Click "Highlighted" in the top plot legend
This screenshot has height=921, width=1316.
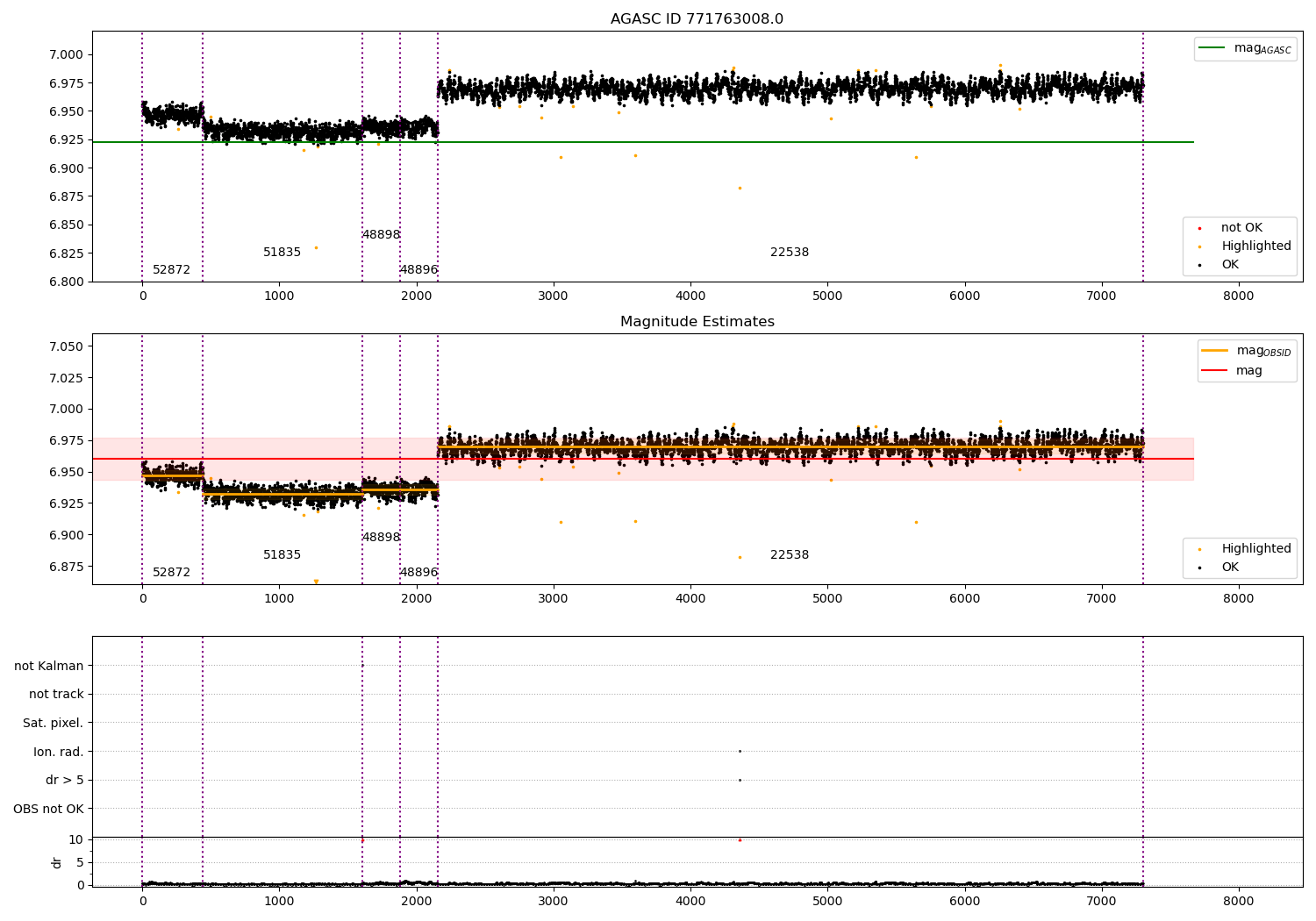pyautogui.click(x=1256, y=246)
